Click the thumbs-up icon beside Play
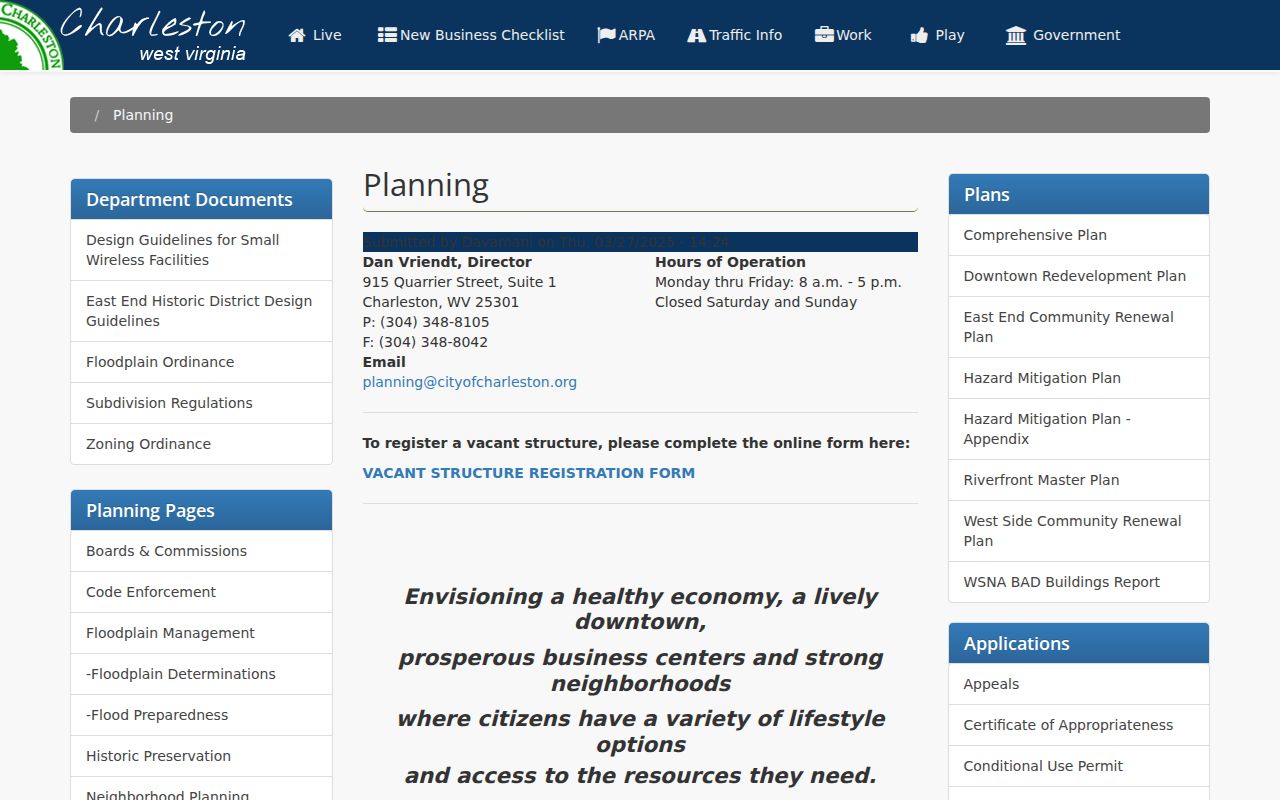This screenshot has width=1280, height=800. (919, 35)
